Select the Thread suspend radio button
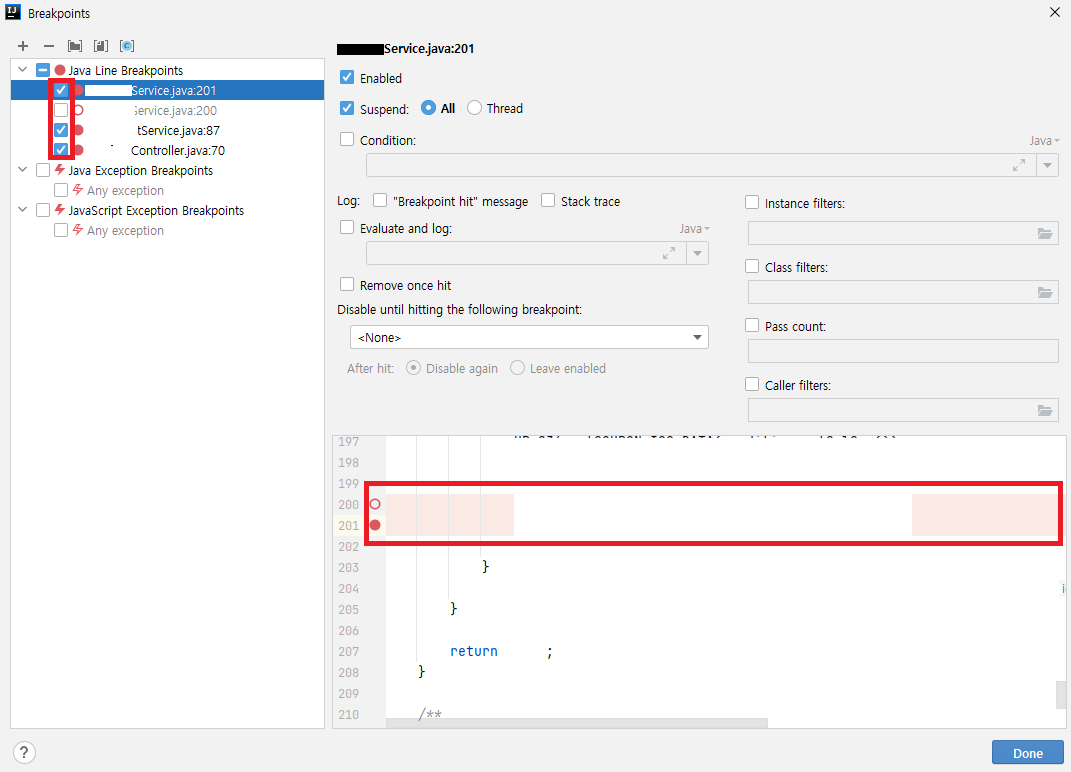1071x772 pixels. click(474, 108)
